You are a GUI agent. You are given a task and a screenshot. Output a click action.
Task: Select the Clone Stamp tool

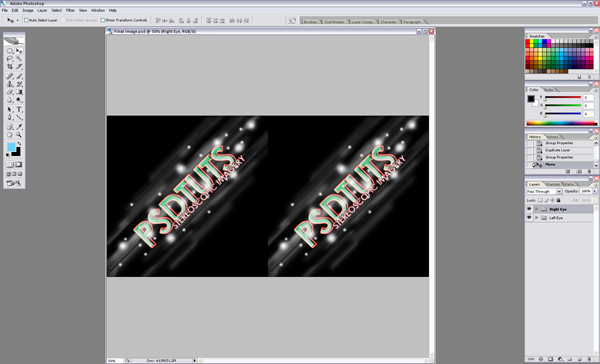click(10, 84)
